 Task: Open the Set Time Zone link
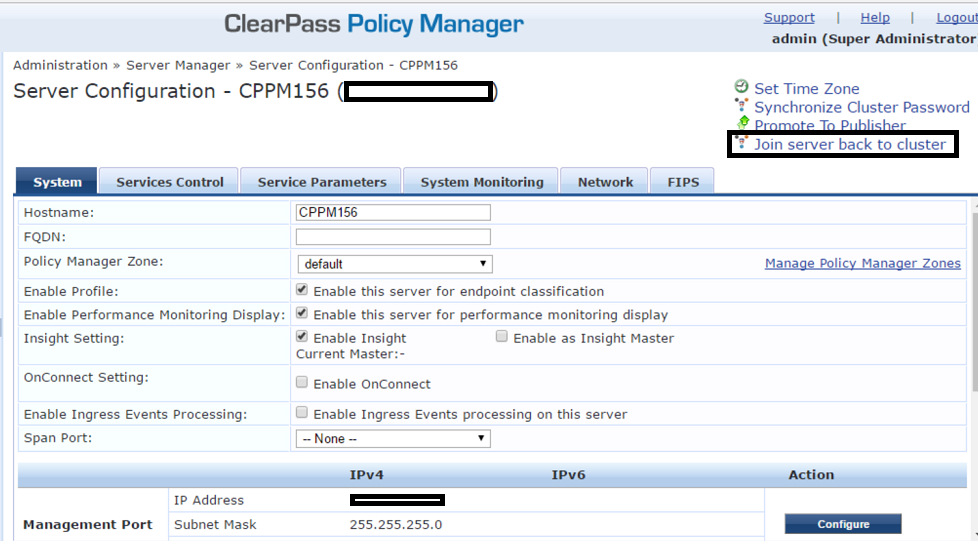(806, 89)
